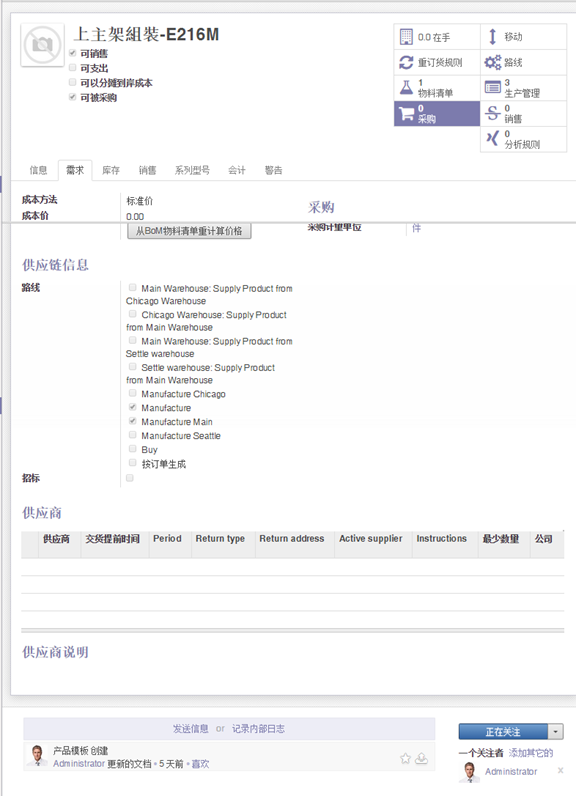This screenshot has height=796, width=576.
Task: Click the product title 上主架組裝-E216M
Action: point(146,35)
